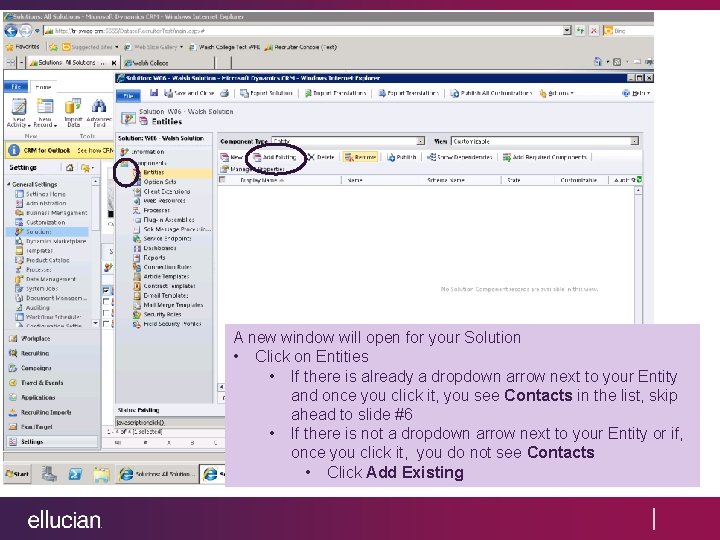Click New button in entities grid toolbar

[x=231, y=157]
